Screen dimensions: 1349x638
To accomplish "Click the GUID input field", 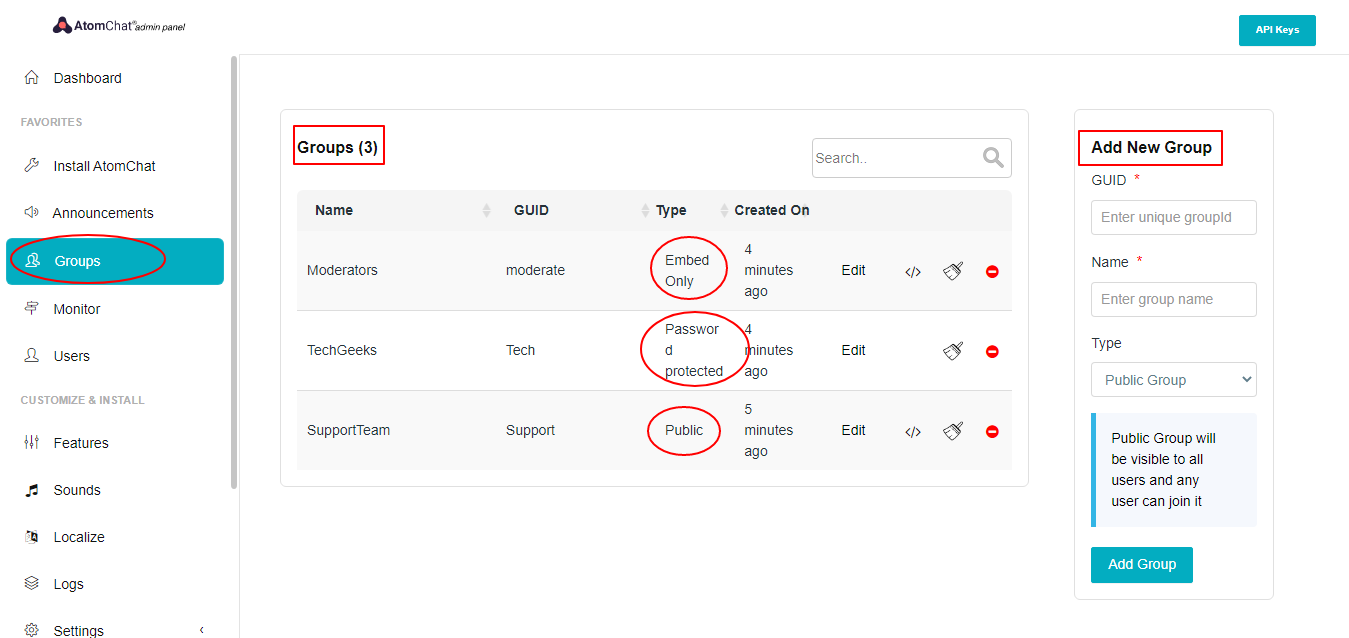I will (1173, 217).
